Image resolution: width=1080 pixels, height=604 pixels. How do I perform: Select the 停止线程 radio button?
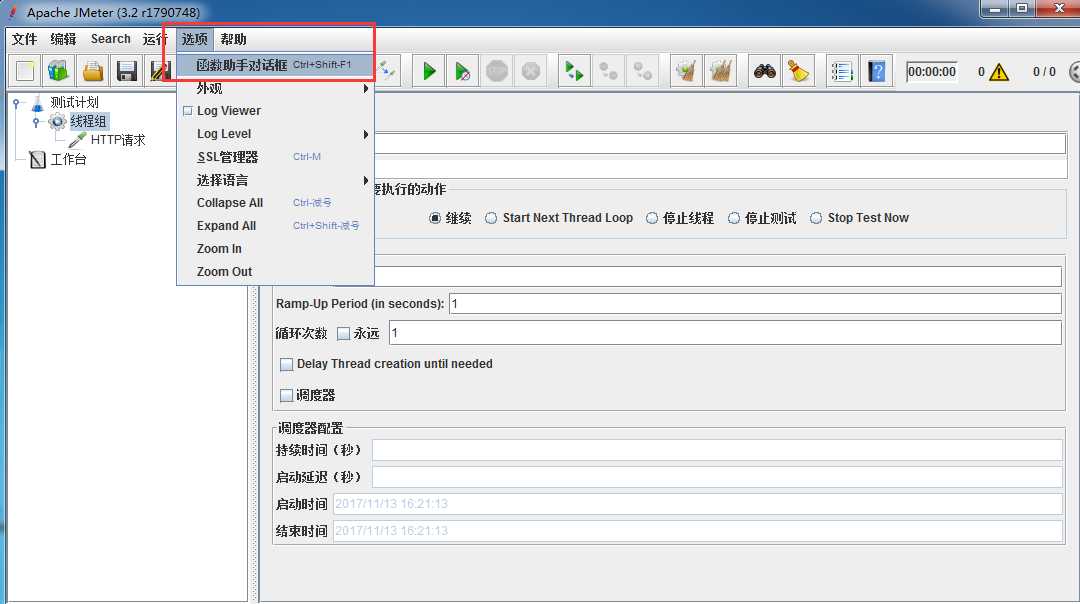click(x=652, y=218)
